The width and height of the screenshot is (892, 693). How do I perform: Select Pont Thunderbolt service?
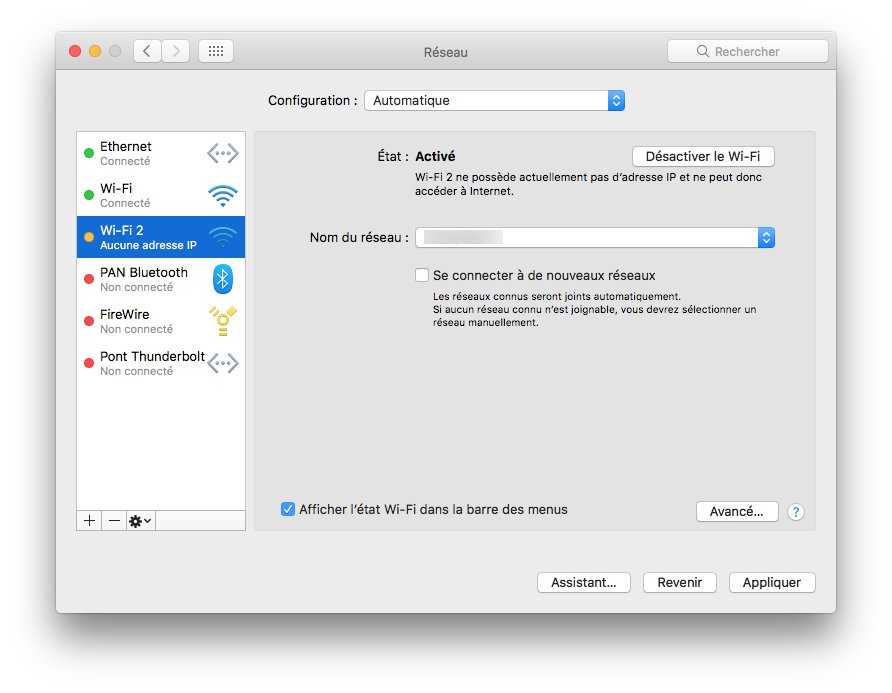tap(161, 363)
